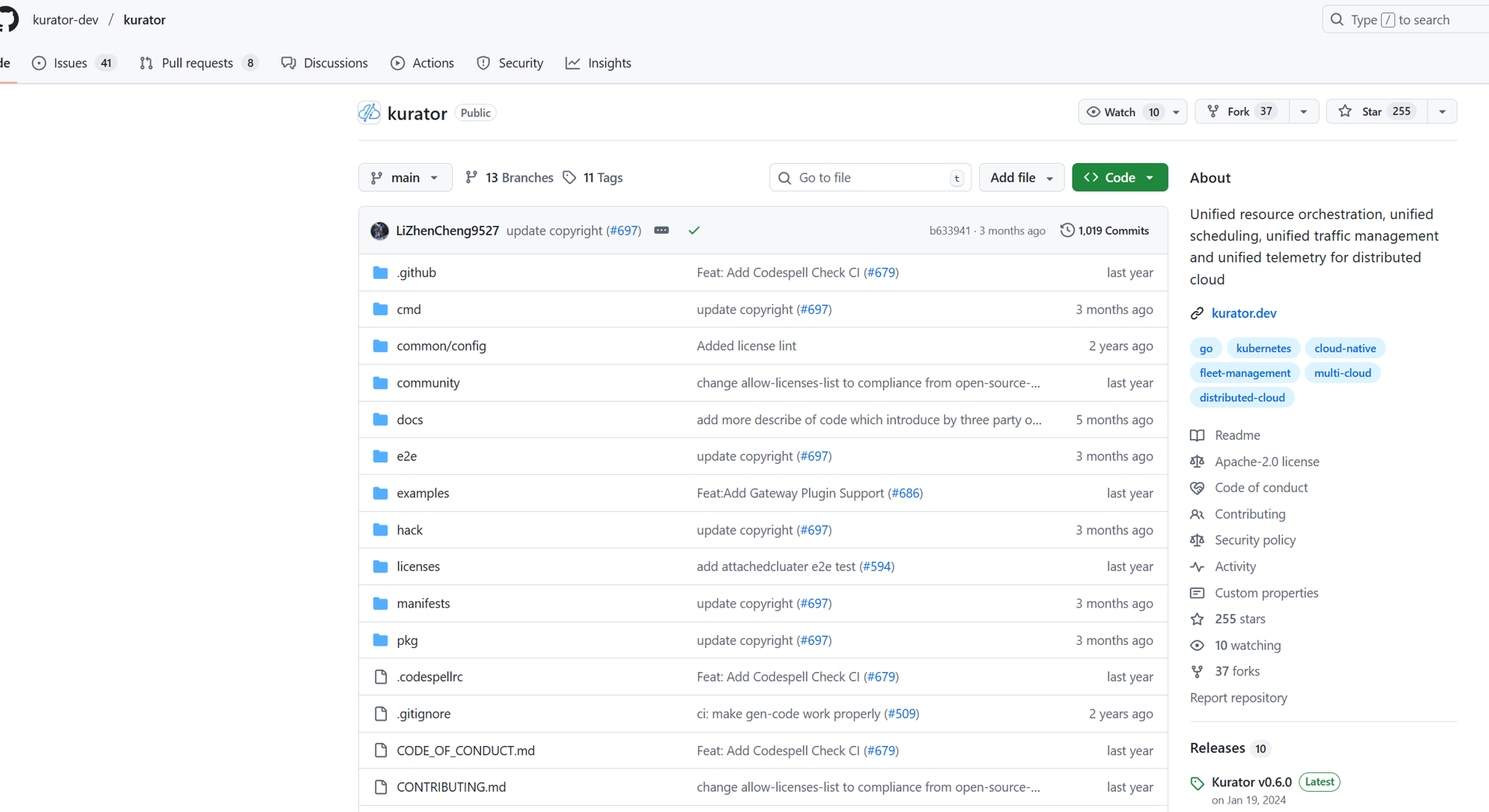This screenshot has width=1489, height=812.
Task: Open the kurator-dev organization link
Action: [65, 19]
